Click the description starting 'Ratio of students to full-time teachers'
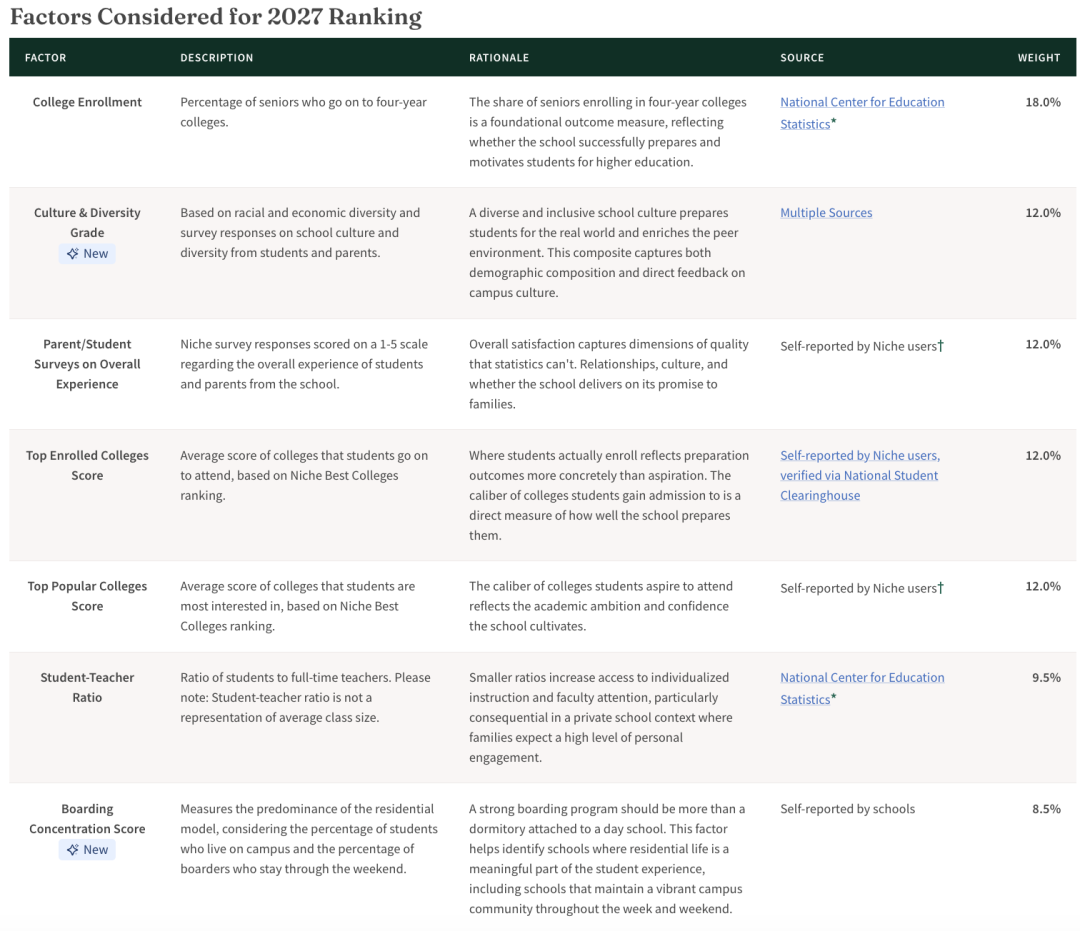 (306, 698)
